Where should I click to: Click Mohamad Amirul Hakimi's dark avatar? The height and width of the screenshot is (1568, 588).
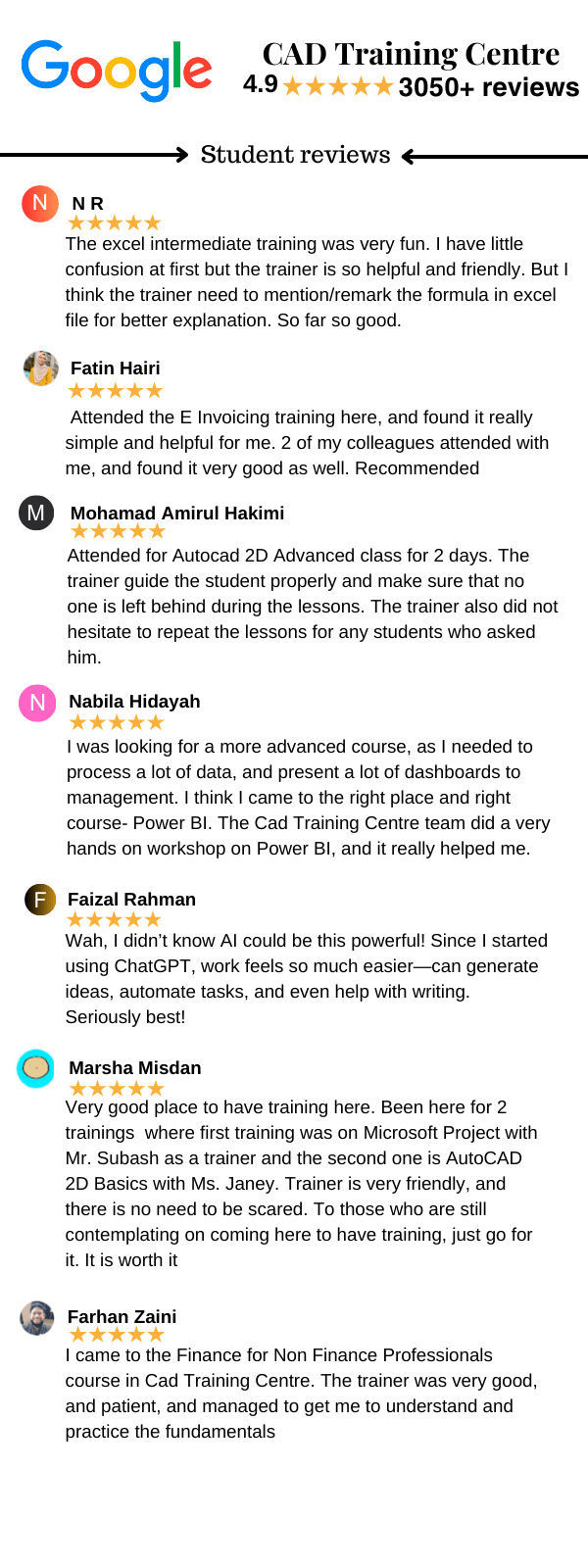[x=36, y=513]
